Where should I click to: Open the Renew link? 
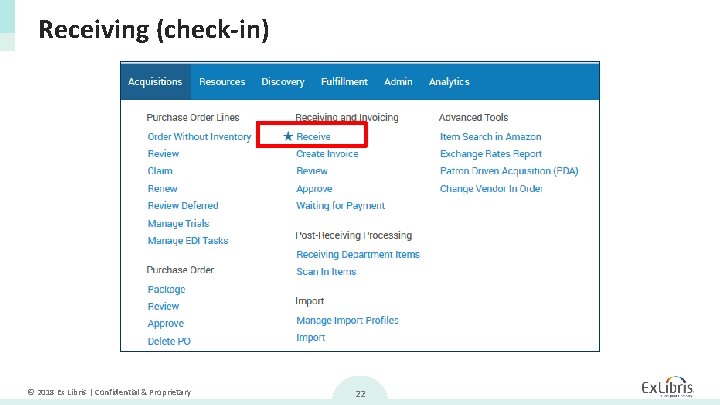point(162,188)
